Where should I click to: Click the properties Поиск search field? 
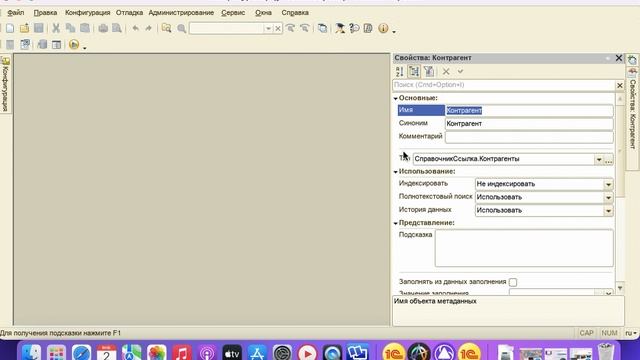[x=504, y=85]
